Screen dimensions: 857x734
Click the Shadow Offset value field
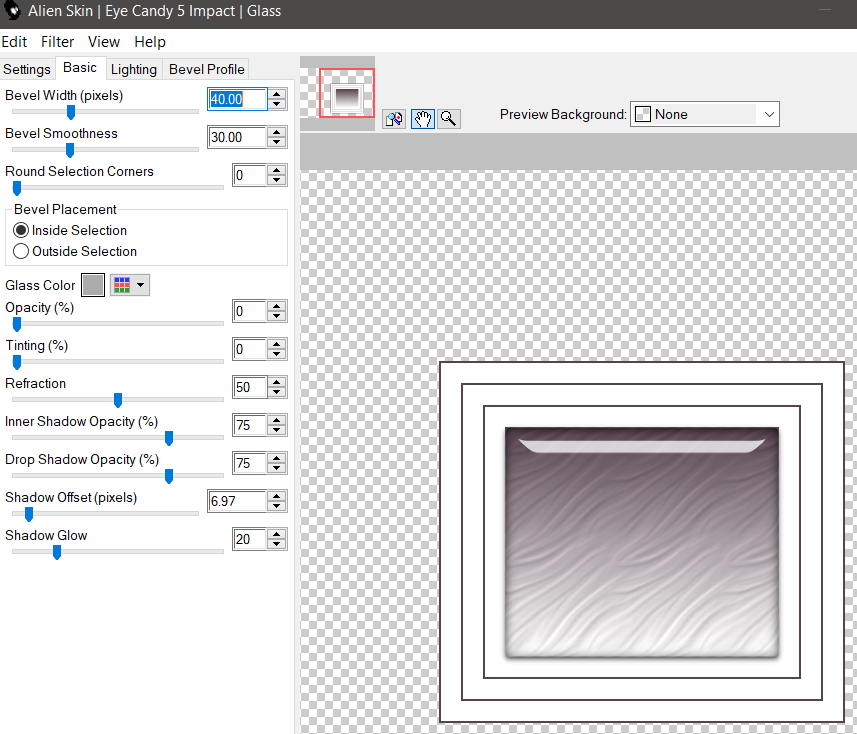[237, 501]
